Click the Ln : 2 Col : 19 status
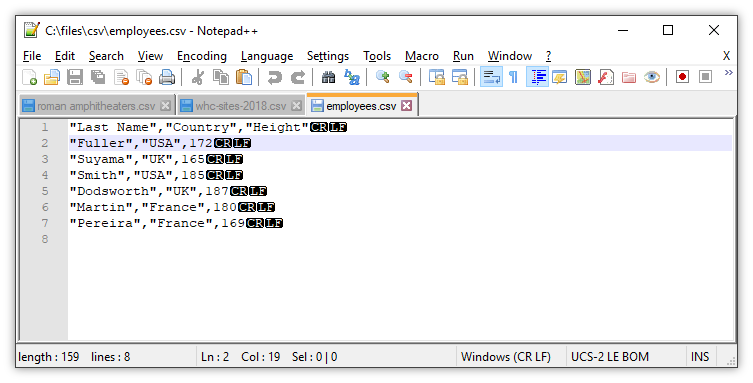Viewport: 753px width, 383px height. 241,357
